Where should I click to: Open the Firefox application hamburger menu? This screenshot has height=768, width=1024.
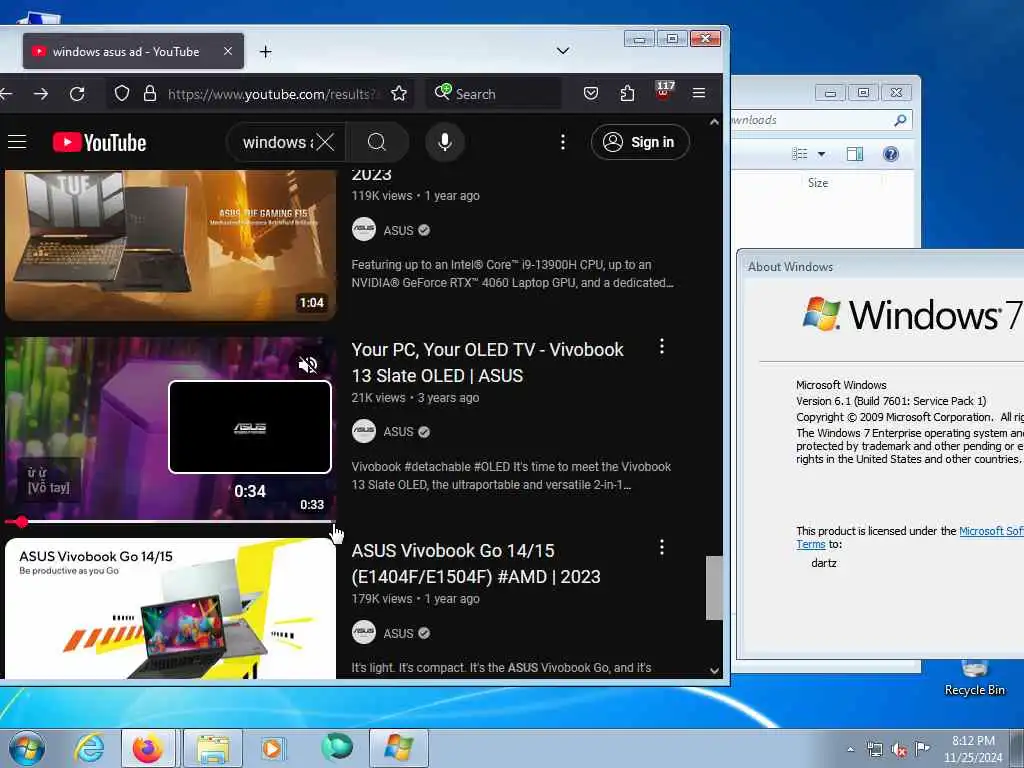pos(699,93)
